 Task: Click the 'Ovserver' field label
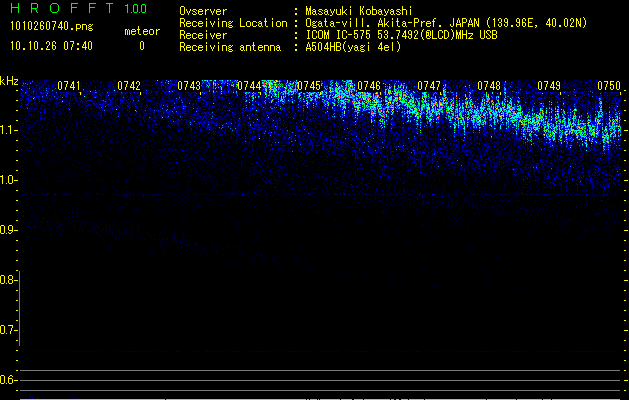pos(203,11)
